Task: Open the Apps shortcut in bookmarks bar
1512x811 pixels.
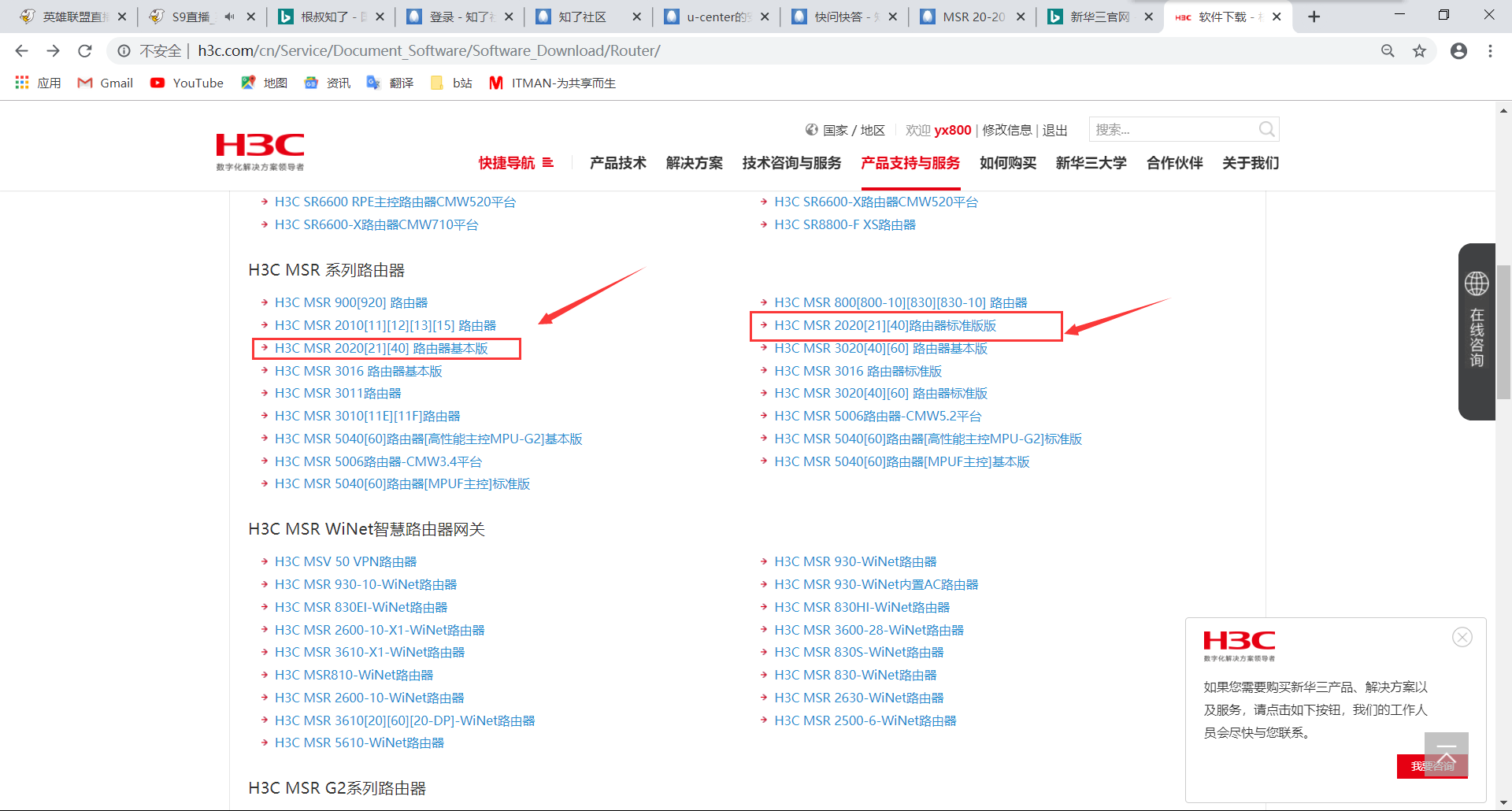Action: 38,83
